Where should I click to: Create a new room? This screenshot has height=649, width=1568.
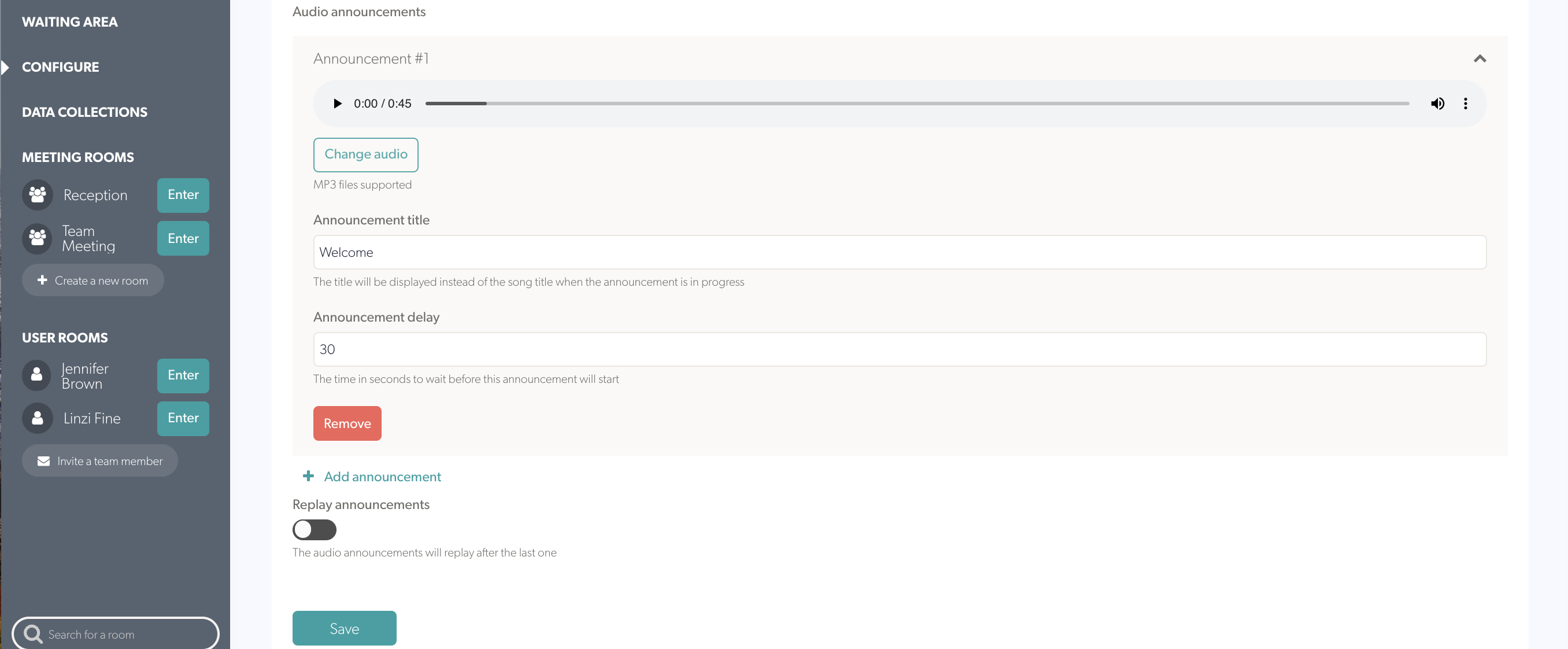pos(93,280)
